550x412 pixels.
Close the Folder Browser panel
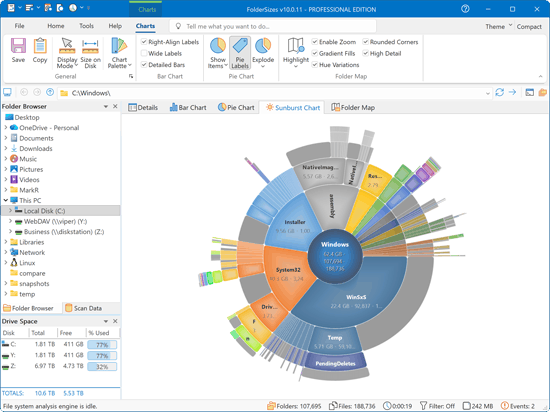(x=115, y=106)
